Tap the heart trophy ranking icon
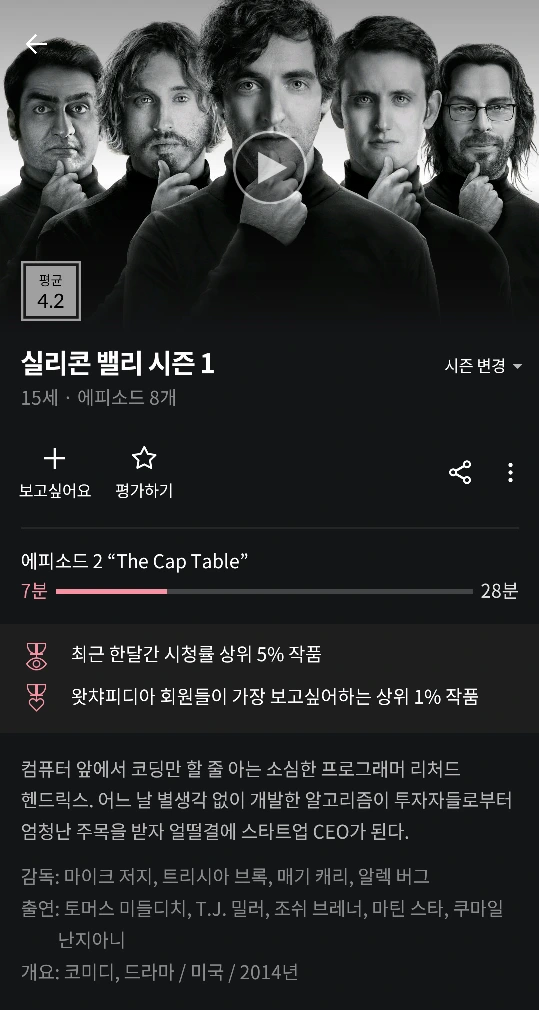539x1010 pixels. pos(37,698)
